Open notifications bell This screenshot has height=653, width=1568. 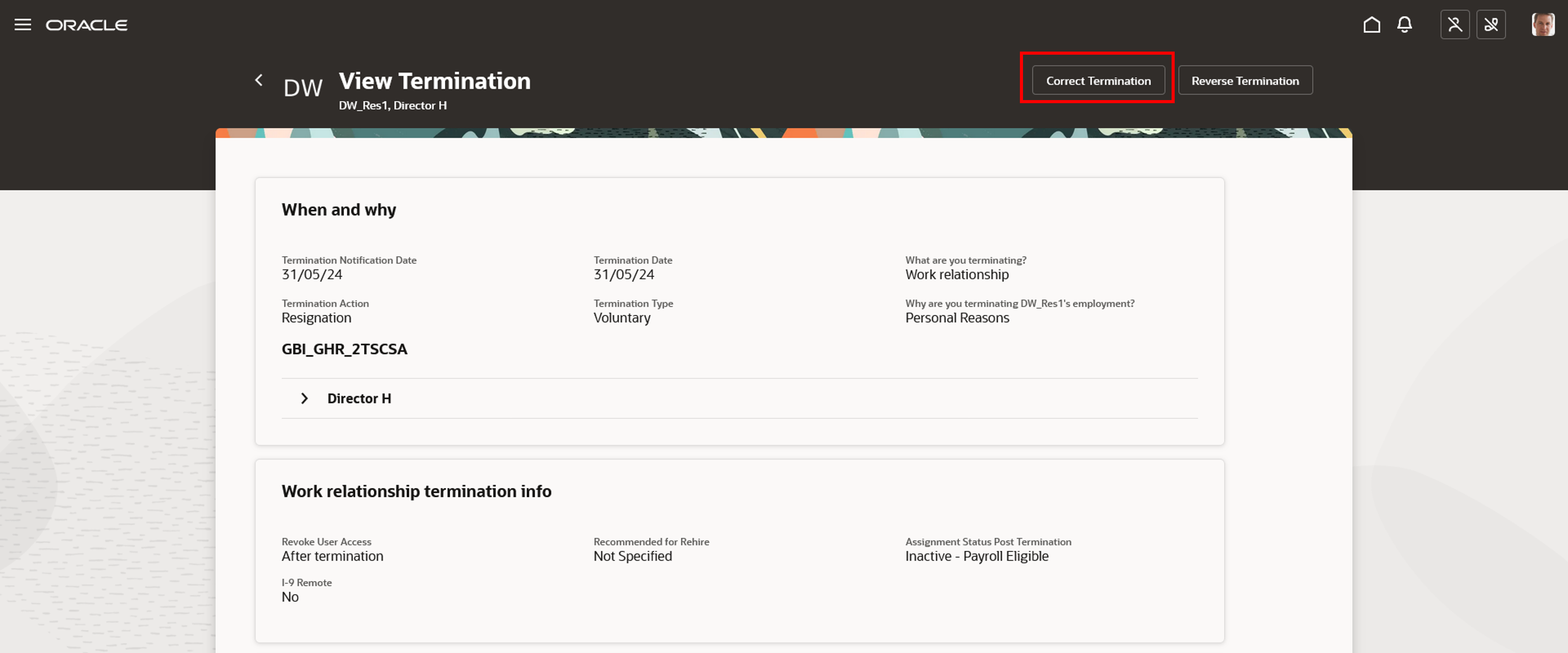pos(1404,25)
